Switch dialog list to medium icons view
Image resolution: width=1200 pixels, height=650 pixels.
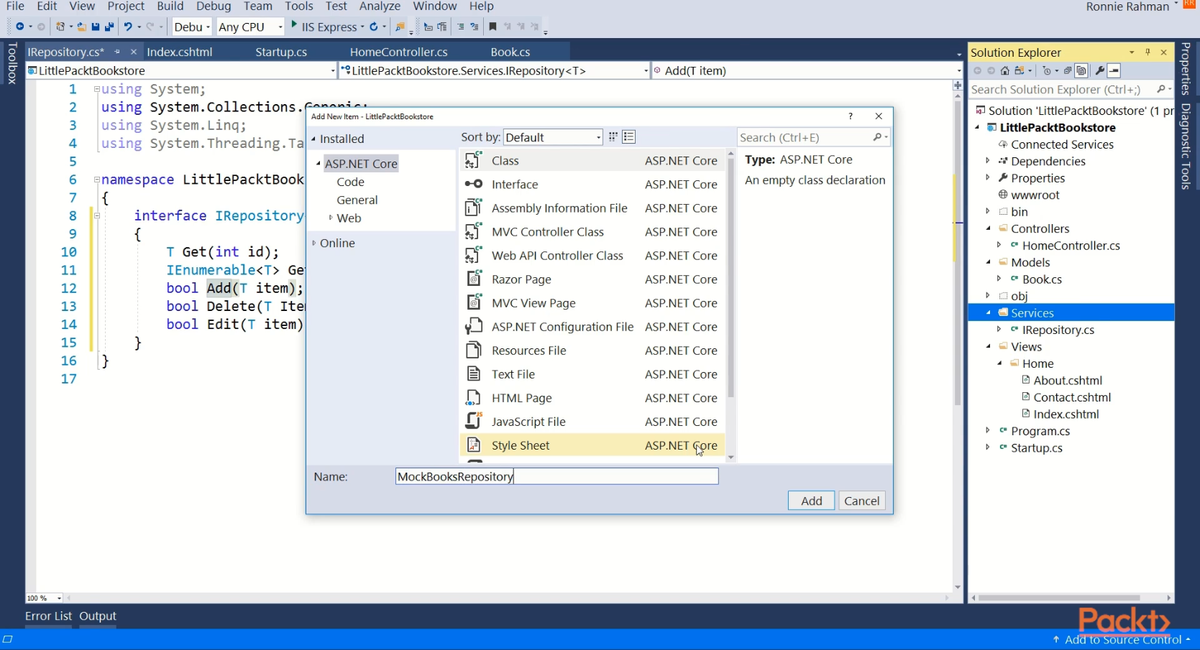tap(629, 137)
